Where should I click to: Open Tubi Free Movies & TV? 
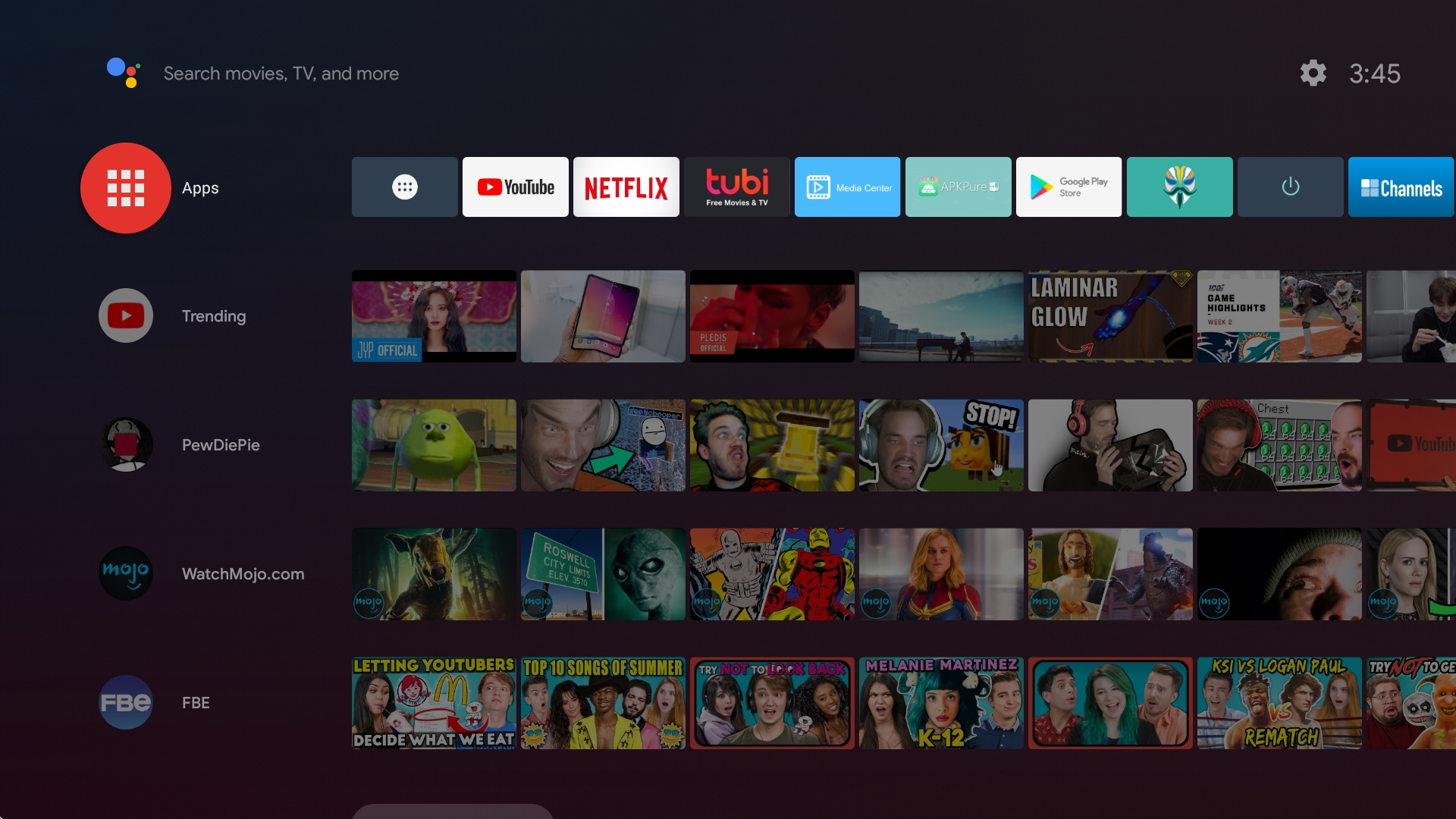pyautogui.click(x=736, y=187)
